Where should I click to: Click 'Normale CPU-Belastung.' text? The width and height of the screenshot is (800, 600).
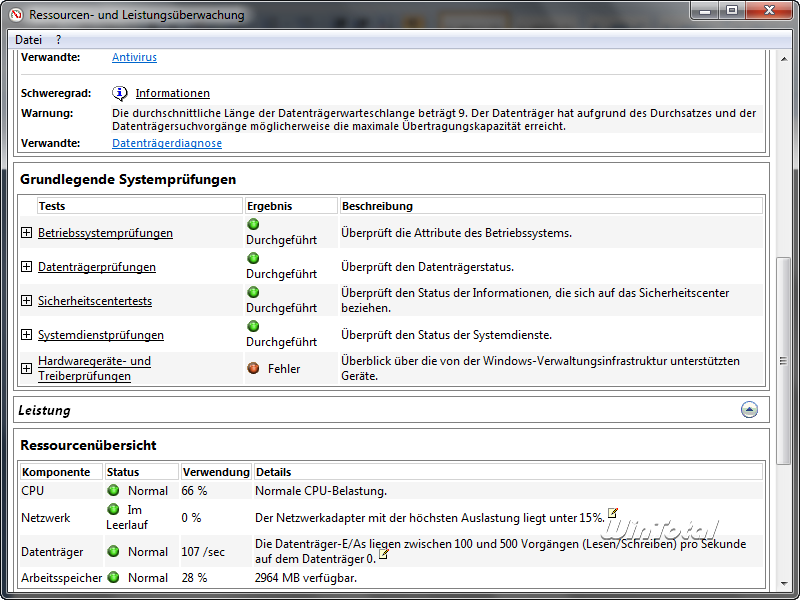pos(321,491)
